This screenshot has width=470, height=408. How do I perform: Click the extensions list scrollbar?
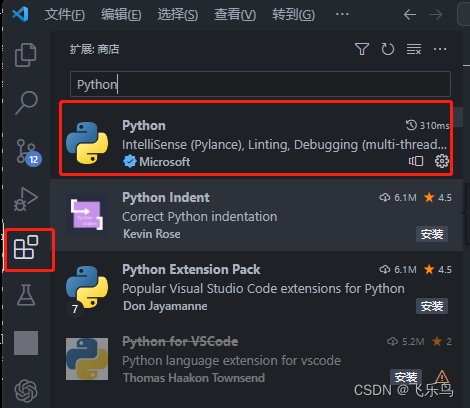click(x=459, y=117)
